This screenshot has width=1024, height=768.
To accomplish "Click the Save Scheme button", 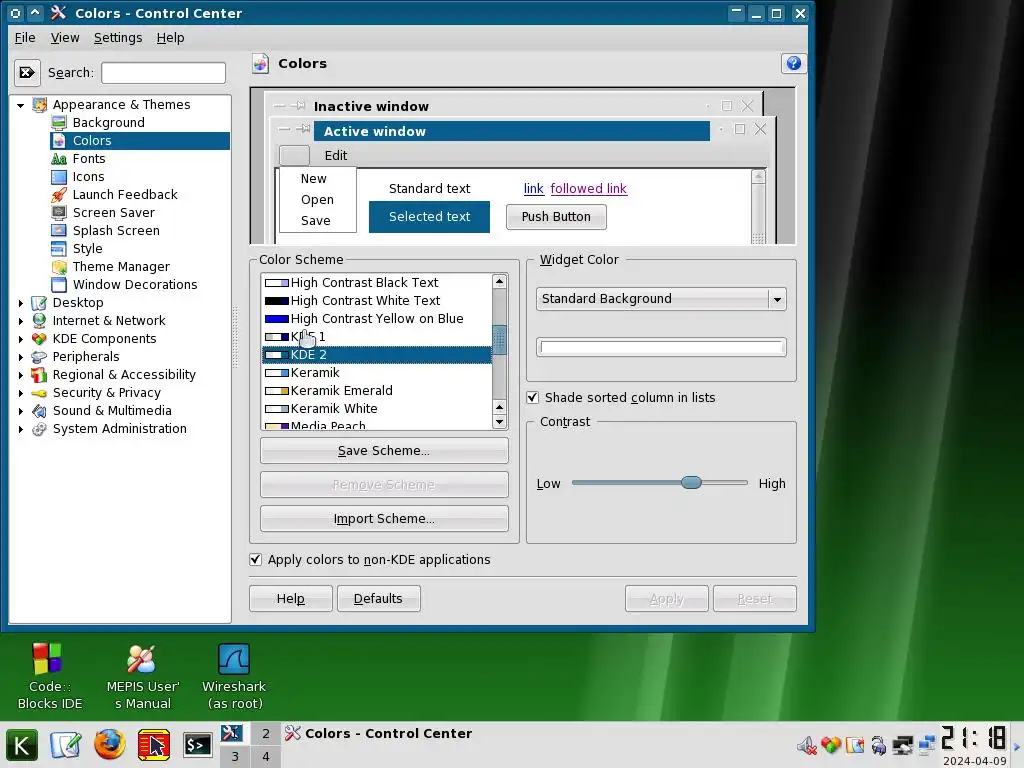I will [x=384, y=451].
